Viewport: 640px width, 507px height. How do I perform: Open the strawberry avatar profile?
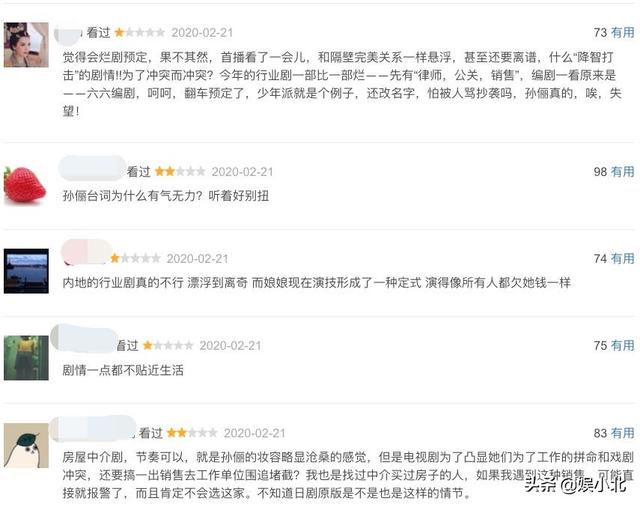coord(25,185)
